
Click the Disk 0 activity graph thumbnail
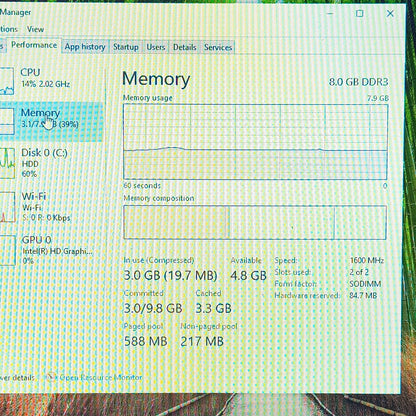click(7, 163)
